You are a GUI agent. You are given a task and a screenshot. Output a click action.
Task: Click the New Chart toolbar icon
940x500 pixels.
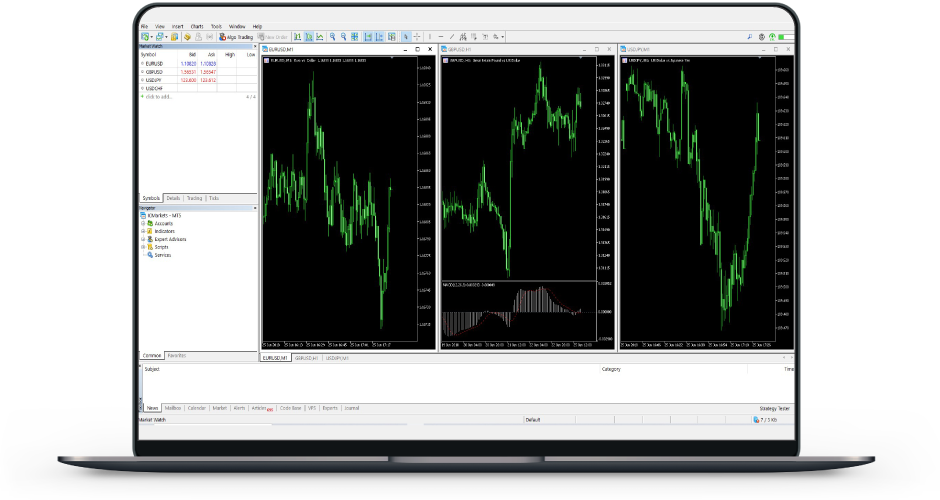[144, 37]
